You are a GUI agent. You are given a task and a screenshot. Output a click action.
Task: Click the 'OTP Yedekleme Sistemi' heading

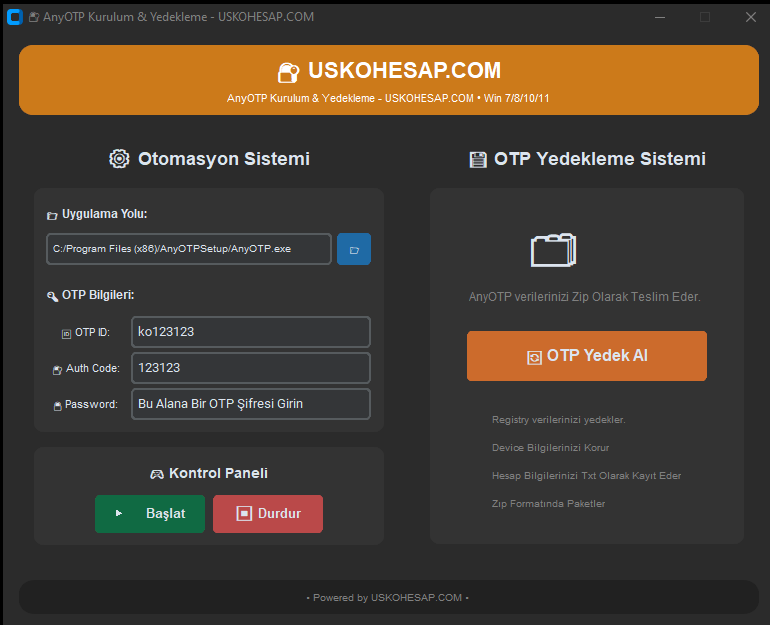(x=600, y=159)
